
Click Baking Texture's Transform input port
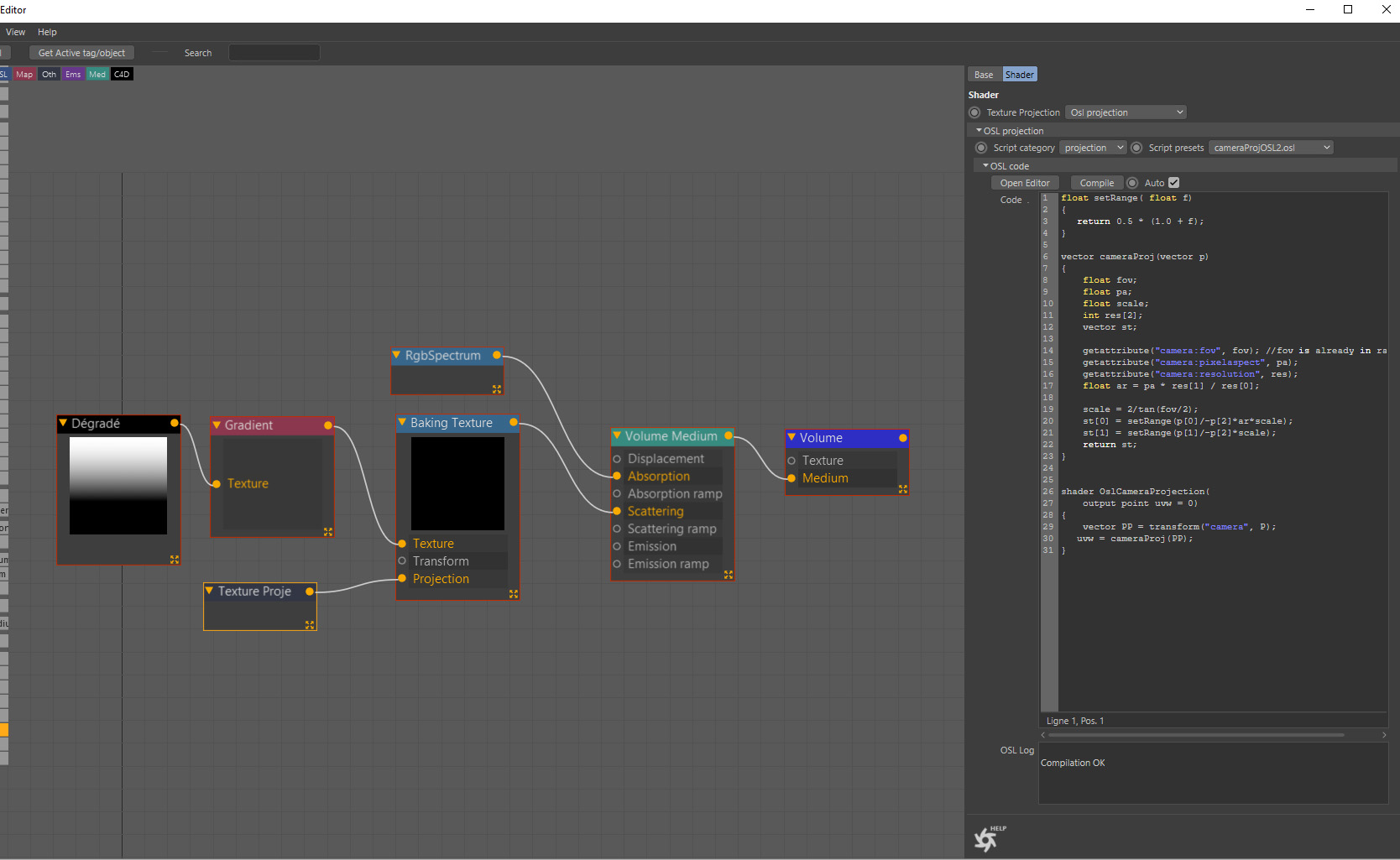[x=402, y=561]
